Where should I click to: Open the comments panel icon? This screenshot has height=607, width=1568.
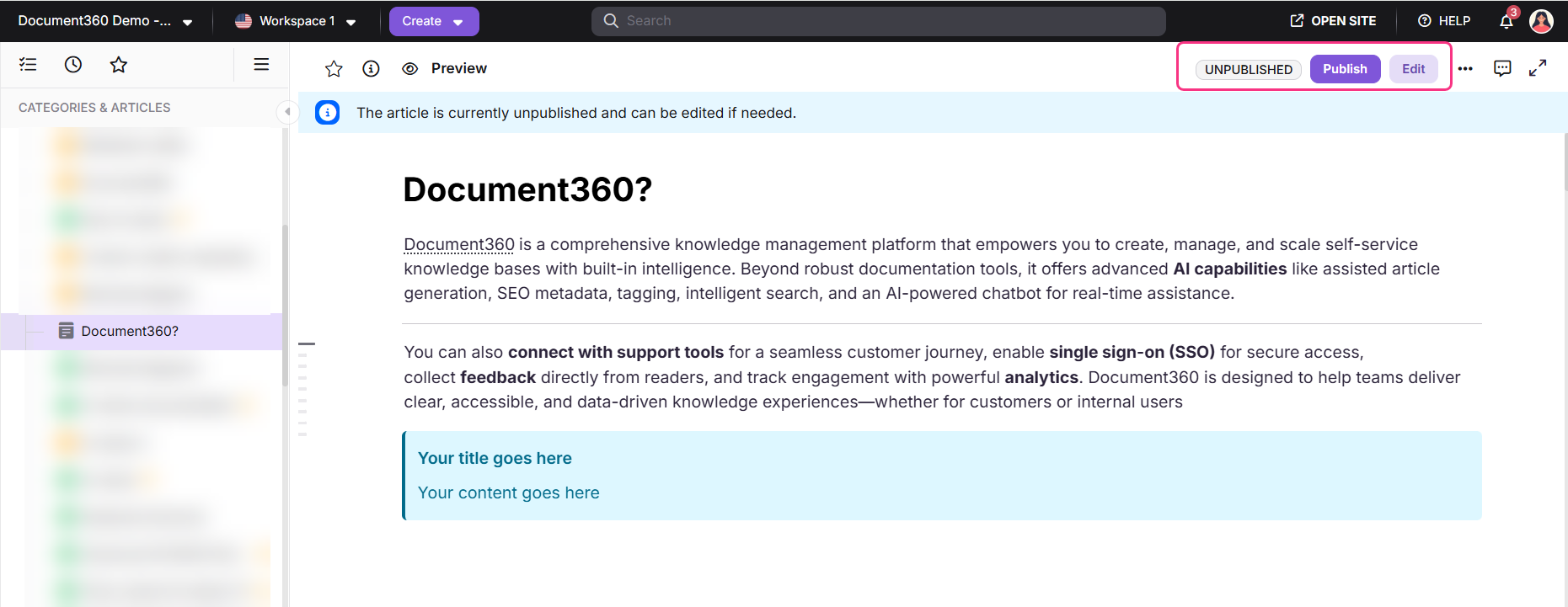click(x=1502, y=69)
